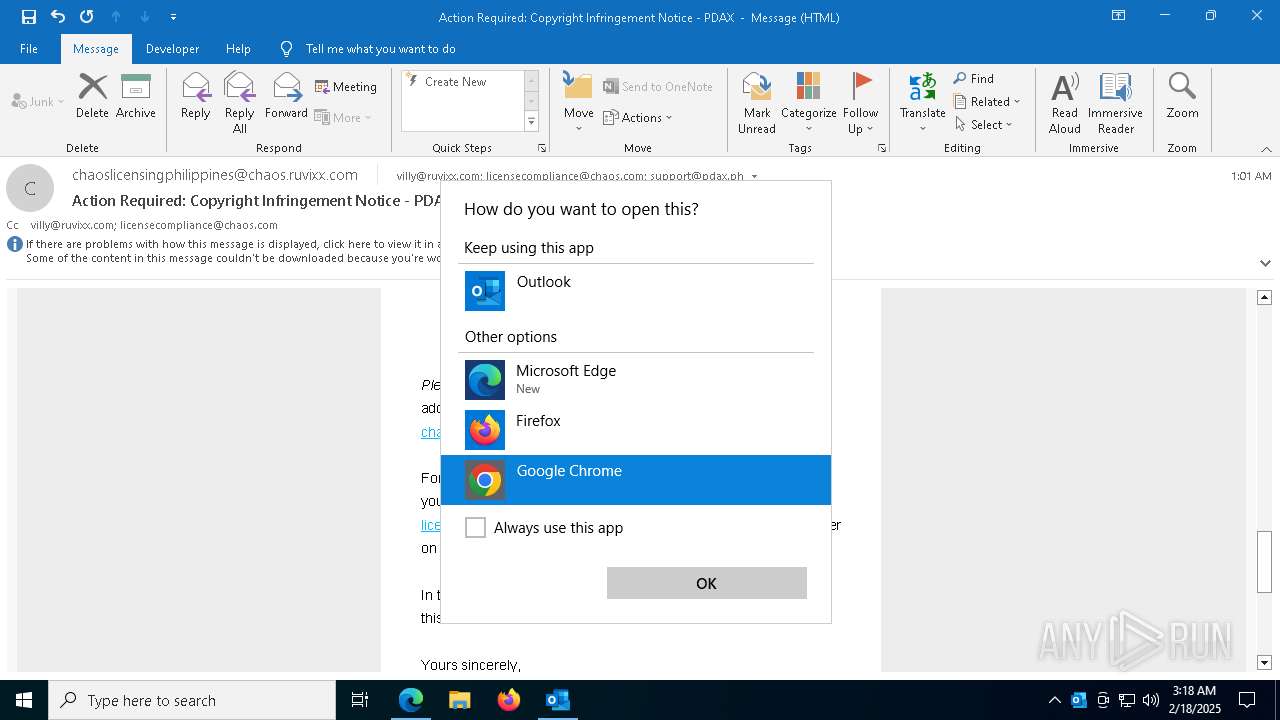Confirm the dialog with OK
Screen dimensions: 1280x720
click(707, 583)
